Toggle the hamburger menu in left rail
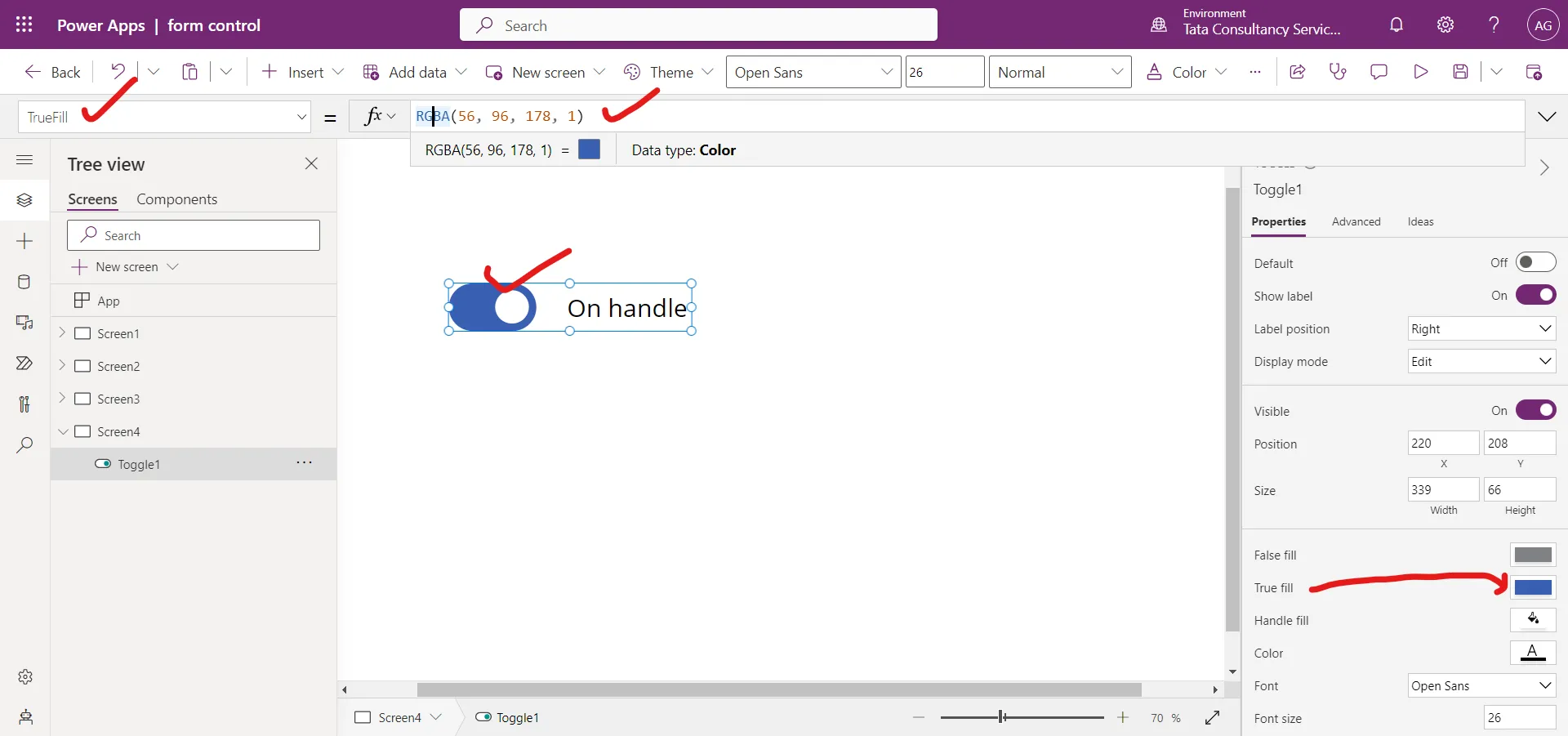Image resolution: width=1568 pixels, height=736 pixels. [24, 159]
